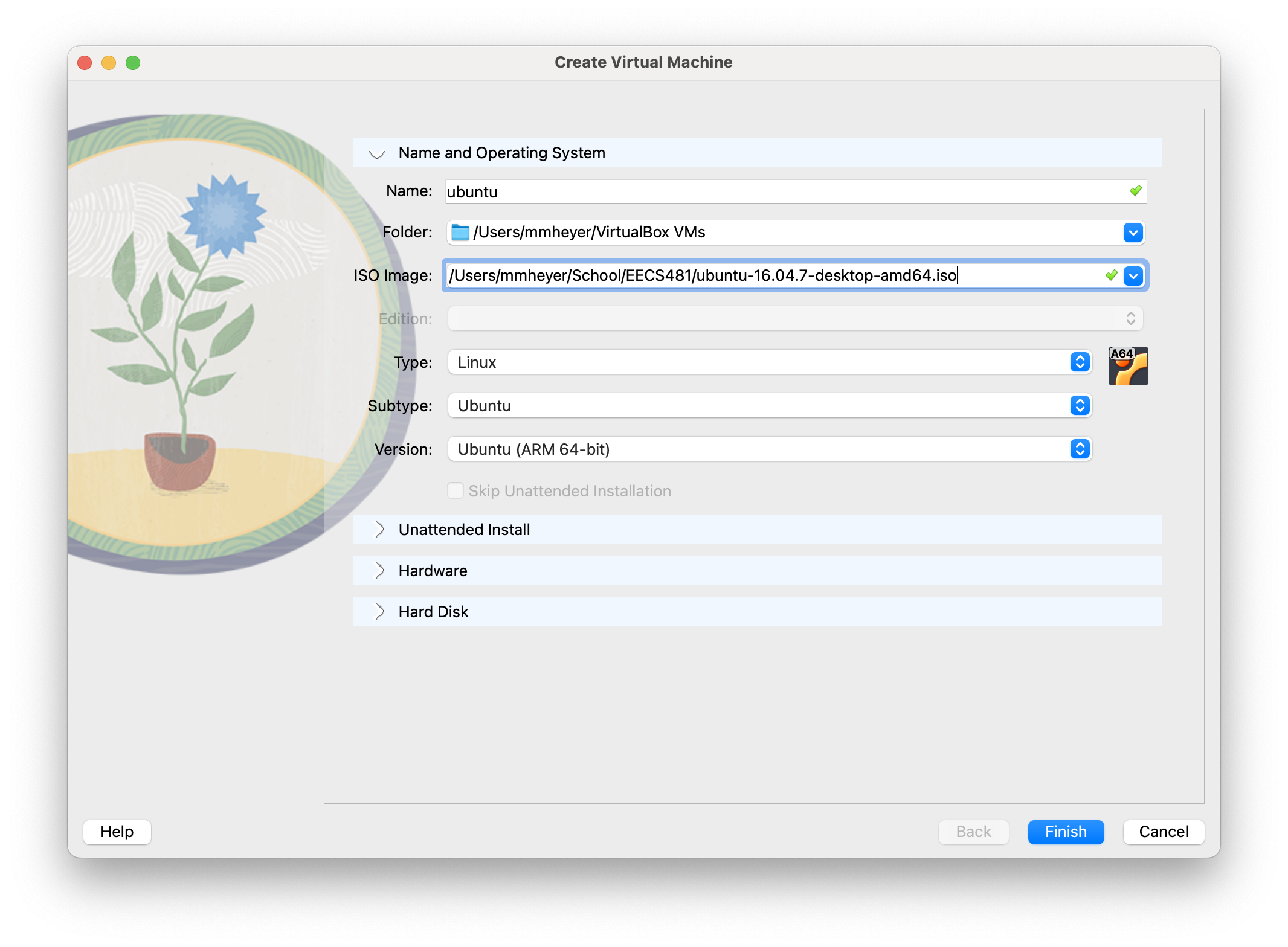Collapse the Name and Operating System section
The image size is (1288, 947).
[378, 153]
